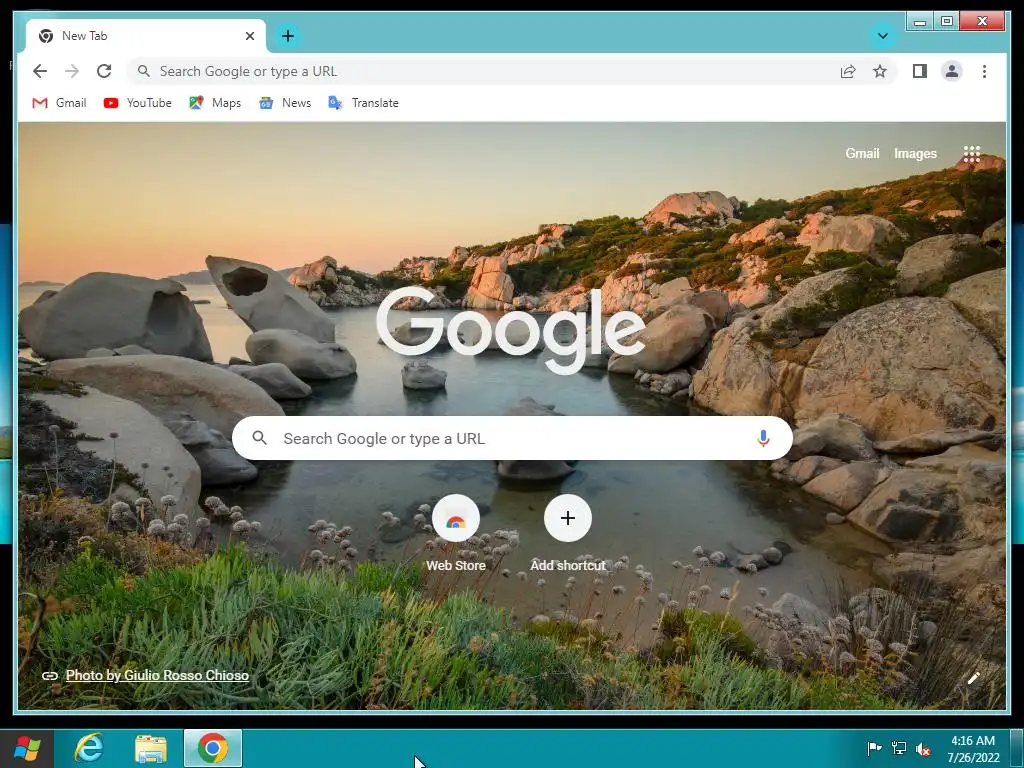Click the Google search box
Image resolution: width=1024 pixels, height=768 pixels.
pos(513,438)
